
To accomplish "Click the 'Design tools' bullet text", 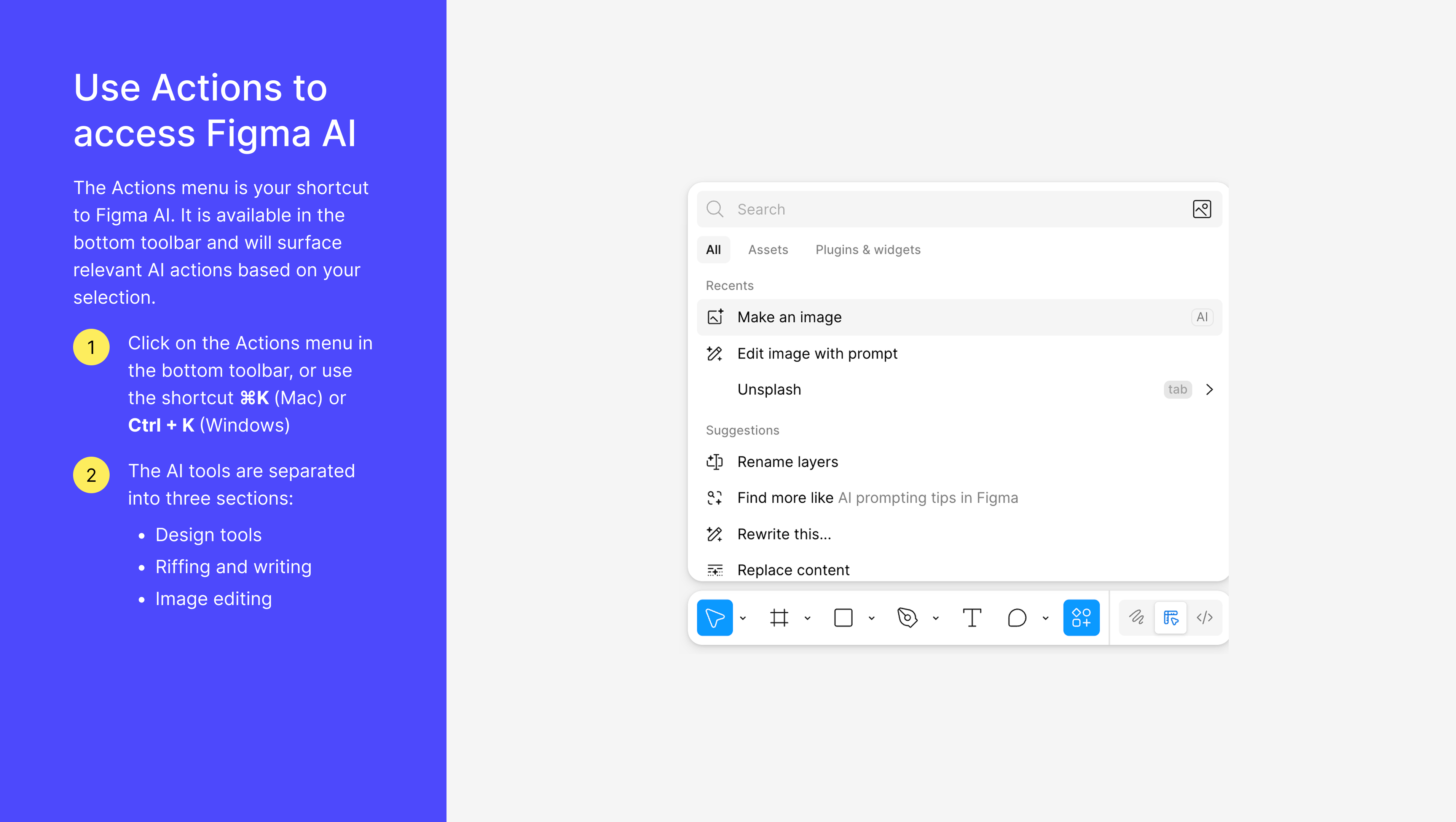I will [x=209, y=534].
